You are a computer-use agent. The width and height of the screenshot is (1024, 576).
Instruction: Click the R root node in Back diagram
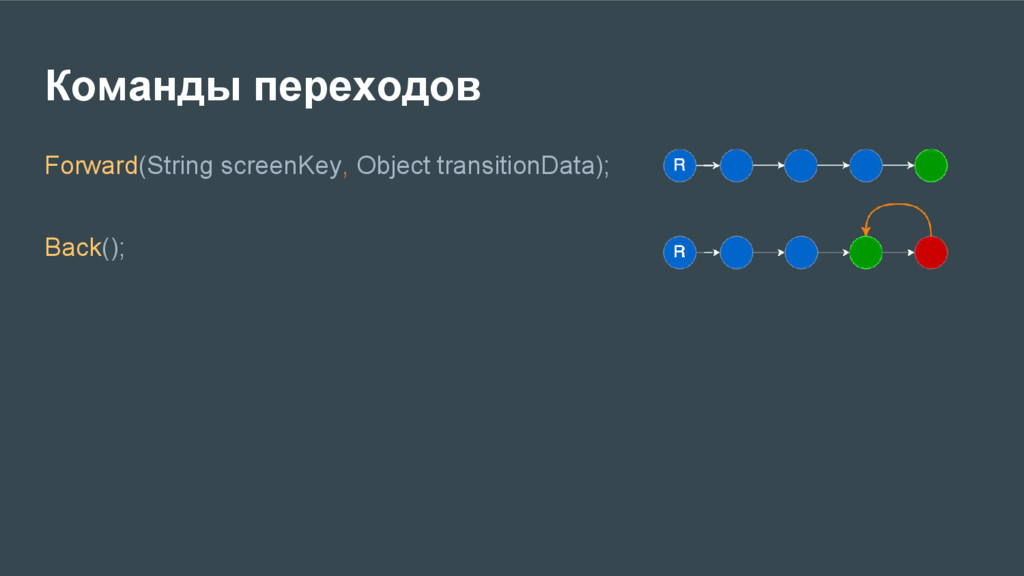click(679, 252)
